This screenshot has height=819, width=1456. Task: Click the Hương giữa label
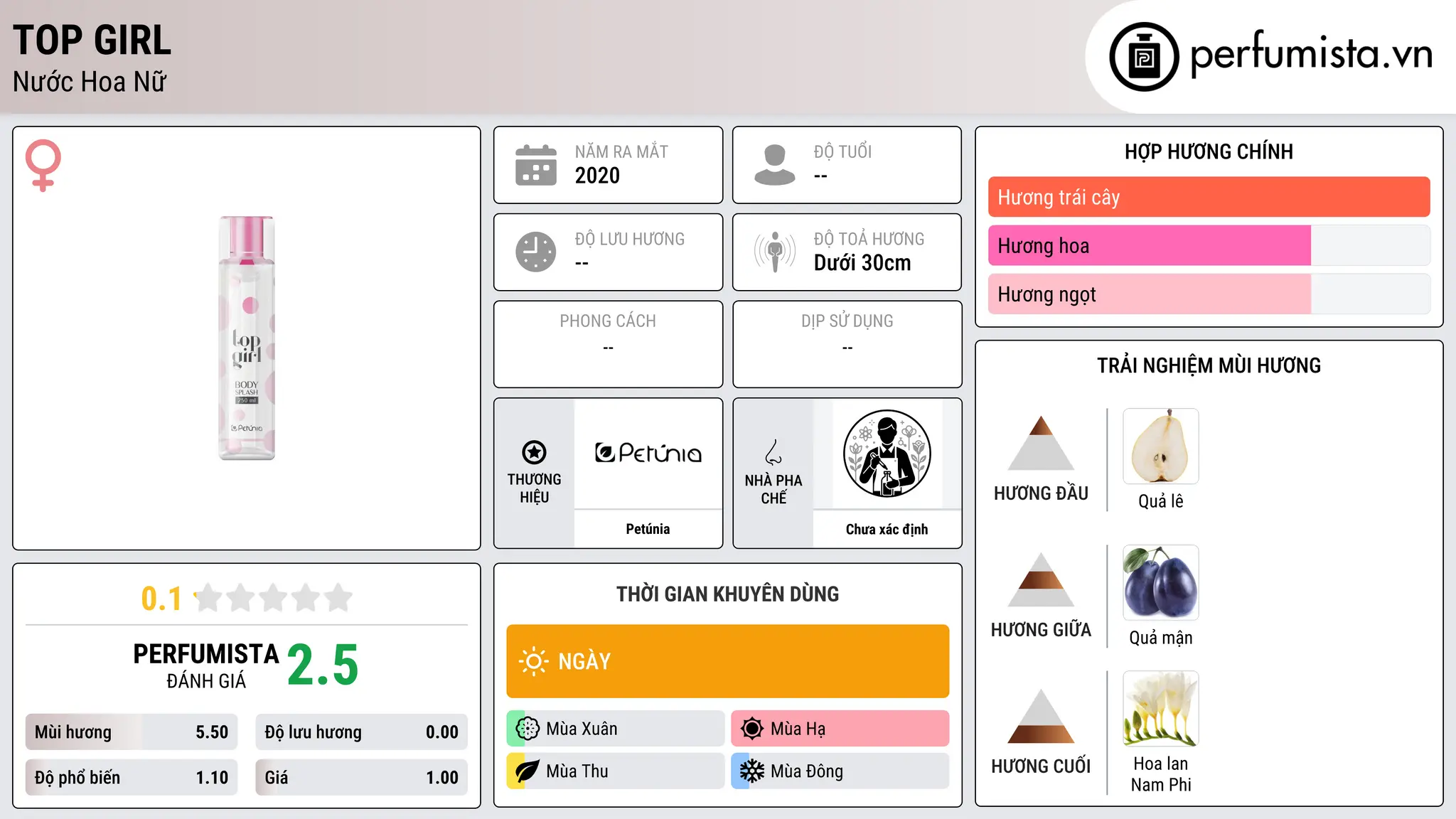tap(1041, 629)
